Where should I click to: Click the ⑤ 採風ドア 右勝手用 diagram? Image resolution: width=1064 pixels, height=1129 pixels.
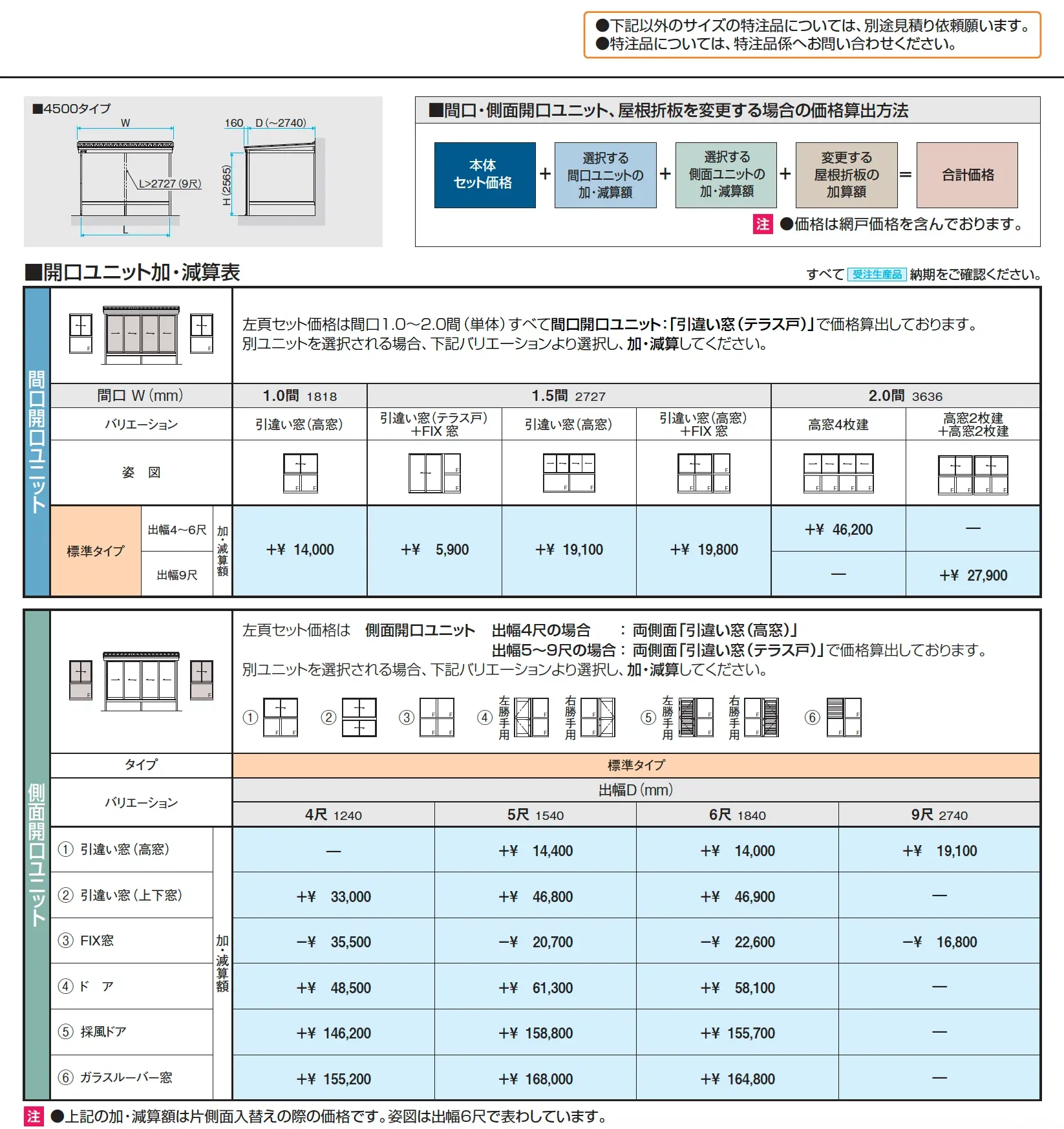[761, 717]
